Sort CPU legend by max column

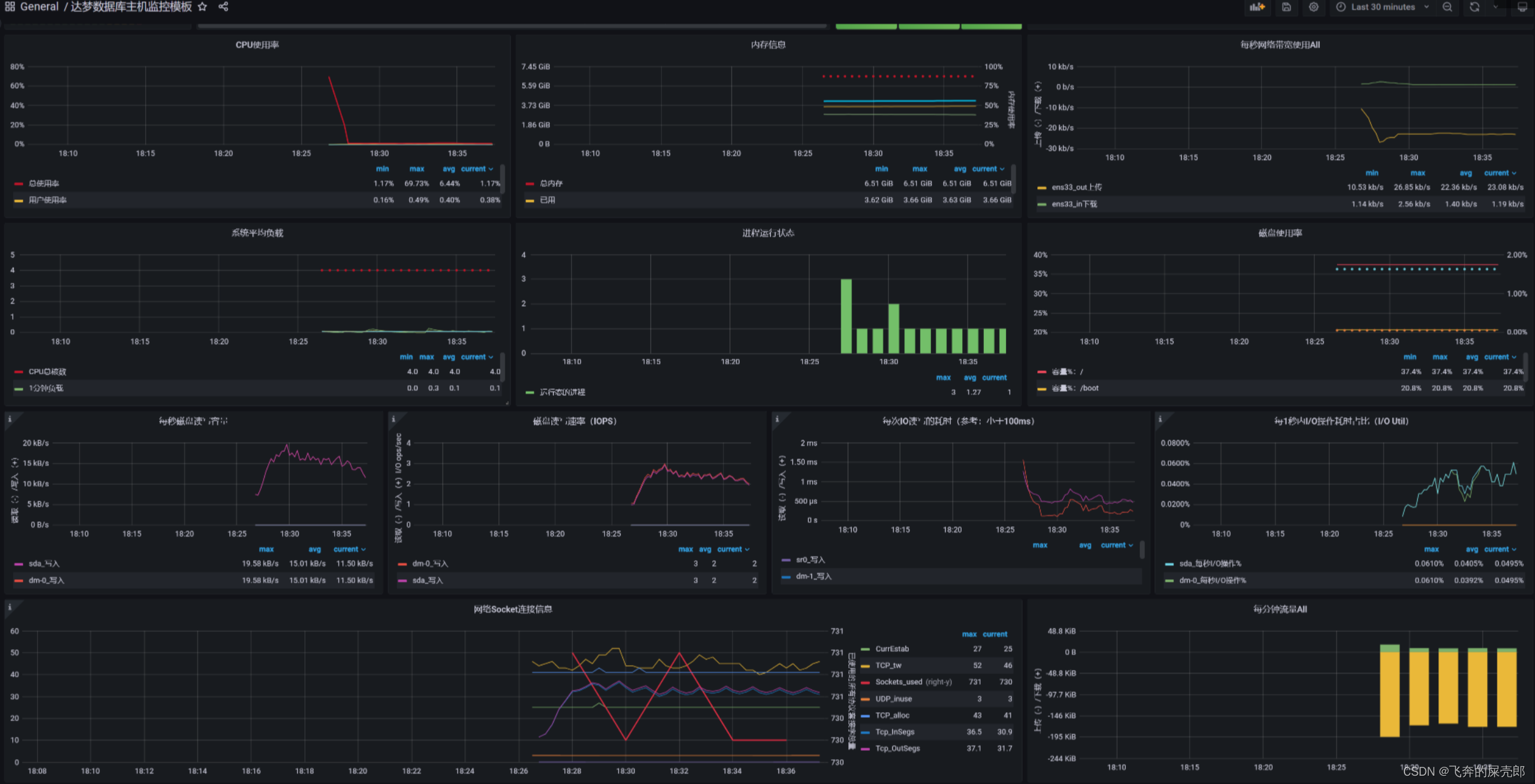point(417,169)
